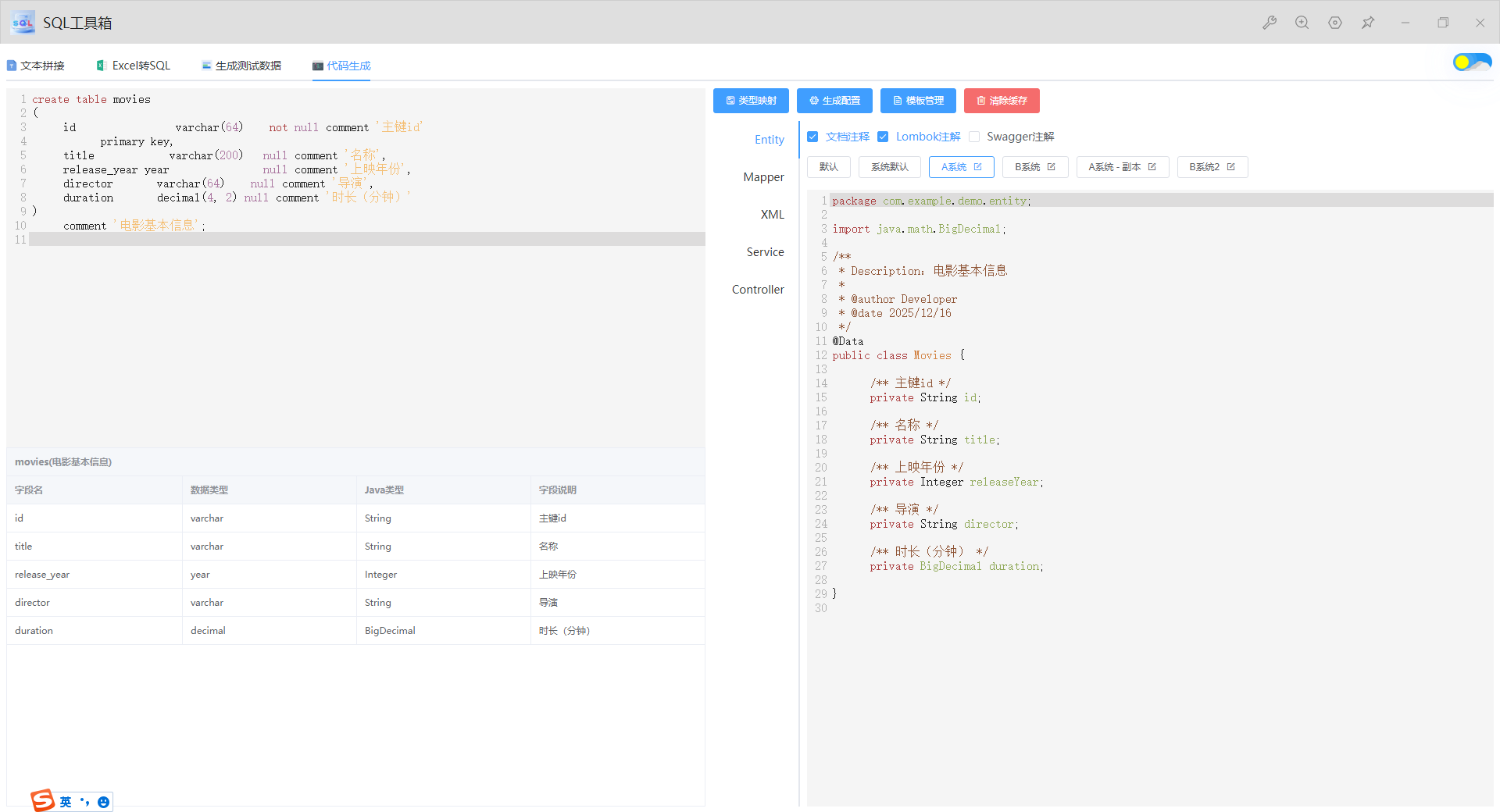Uncheck the Lombok注解 checkbox
This screenshot has width=1500, height=812.
point(883,137)
